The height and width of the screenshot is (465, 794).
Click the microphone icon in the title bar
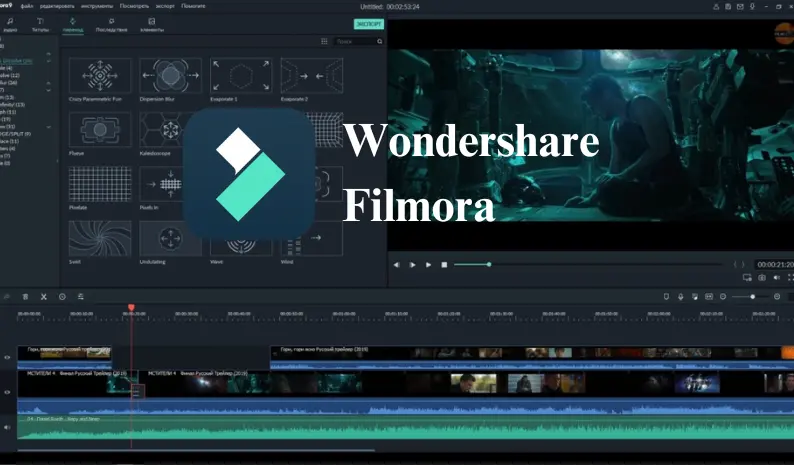pyautogui.click(x=752, y=7)
